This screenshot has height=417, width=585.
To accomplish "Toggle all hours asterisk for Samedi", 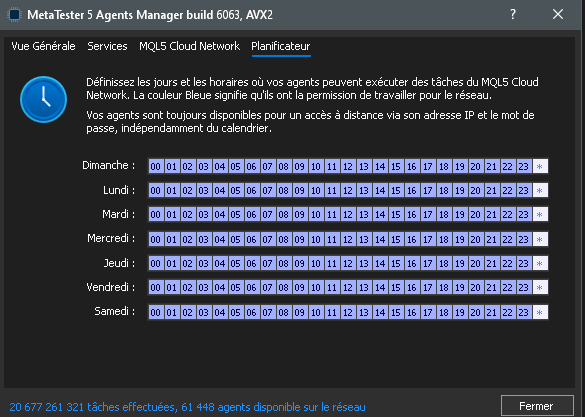I will pyautogui.click(x=540, y=312).
